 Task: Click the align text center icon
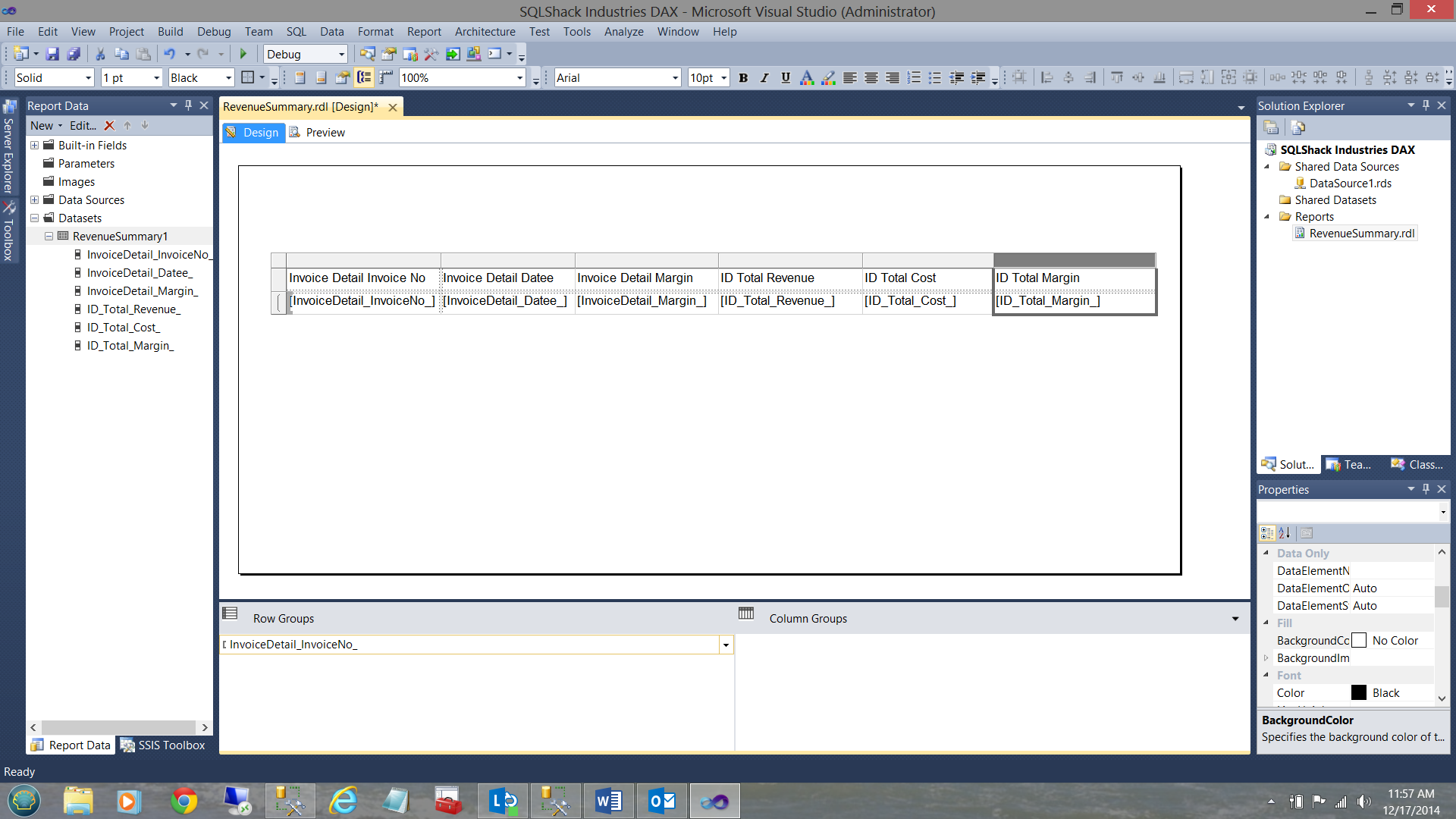pos(871,77)
